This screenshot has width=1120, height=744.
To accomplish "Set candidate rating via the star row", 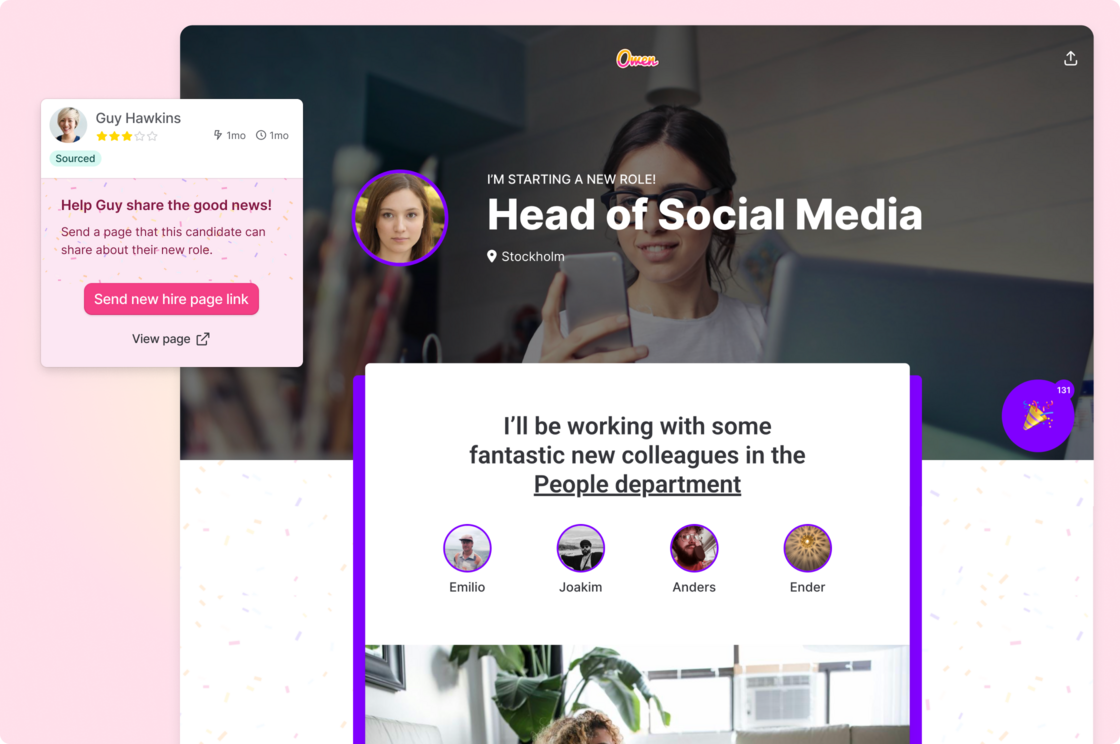I will click(126, 136).
